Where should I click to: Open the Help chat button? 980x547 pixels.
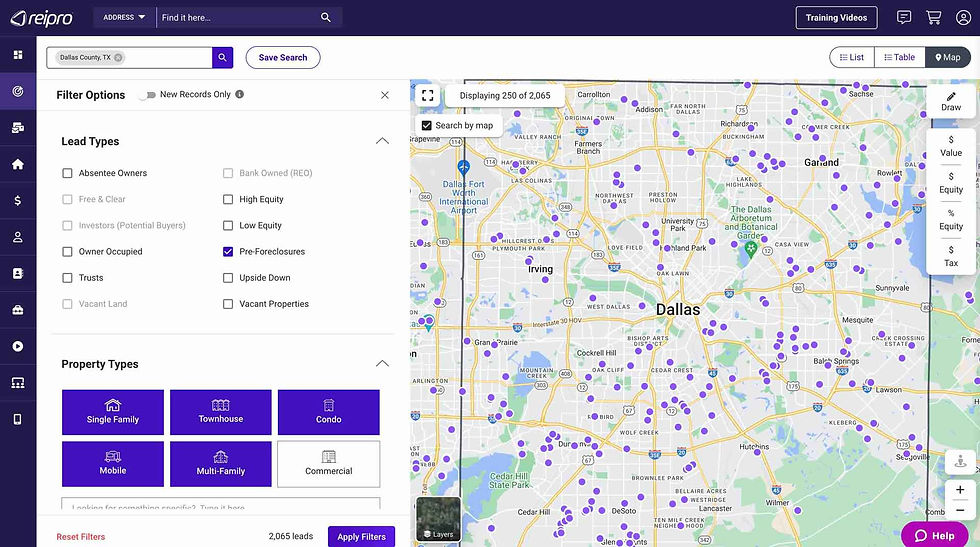(935, 535)
